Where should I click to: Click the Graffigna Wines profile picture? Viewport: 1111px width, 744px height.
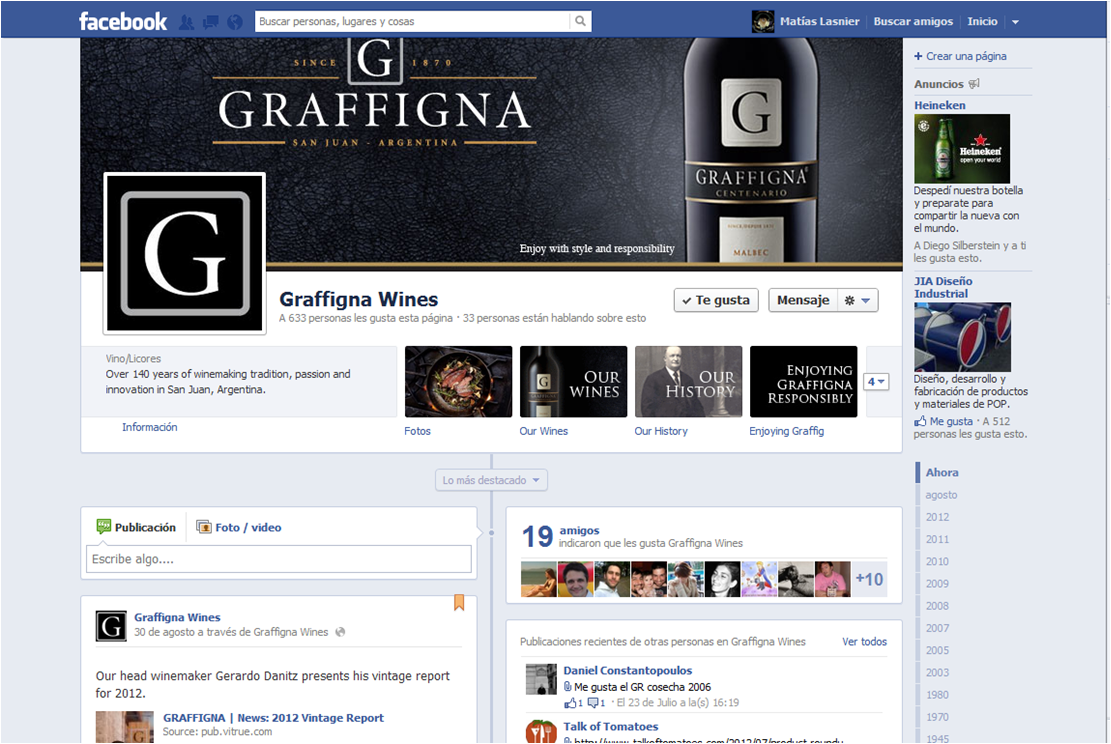(185, 253)
